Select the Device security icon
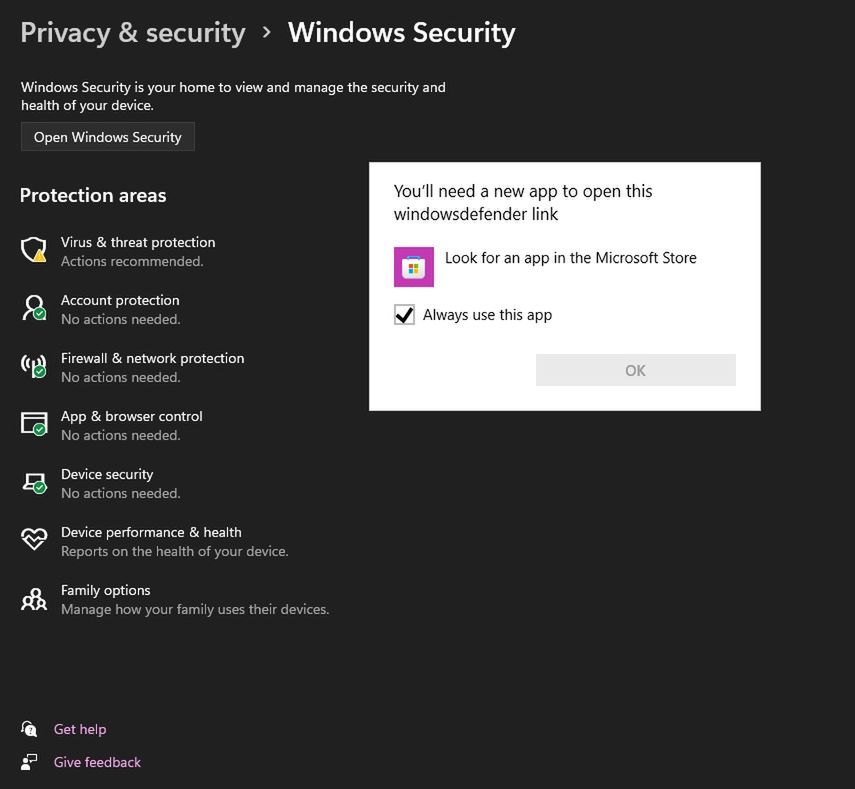The image size is (855, 789). click(33, 482)
